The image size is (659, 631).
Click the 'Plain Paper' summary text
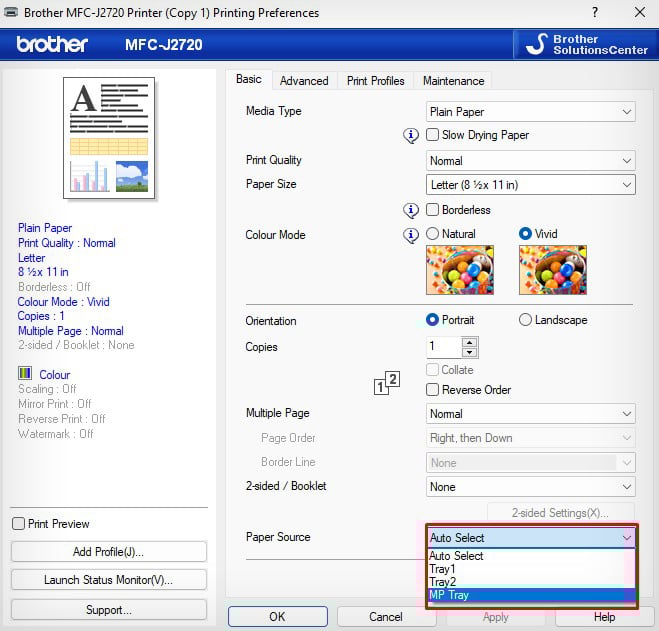coord(45,228)
